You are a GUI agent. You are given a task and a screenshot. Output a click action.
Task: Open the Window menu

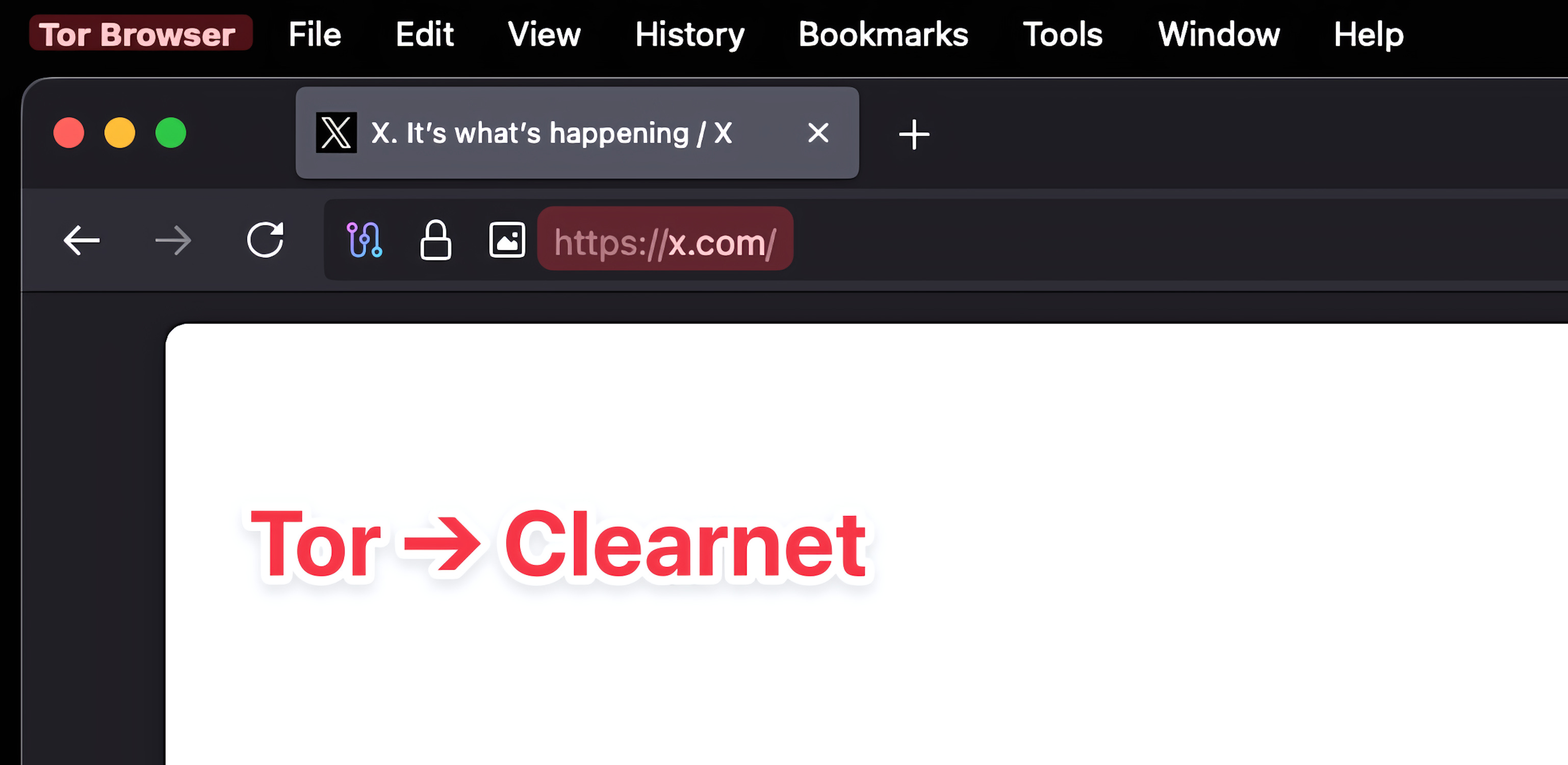click(1219, 34)
